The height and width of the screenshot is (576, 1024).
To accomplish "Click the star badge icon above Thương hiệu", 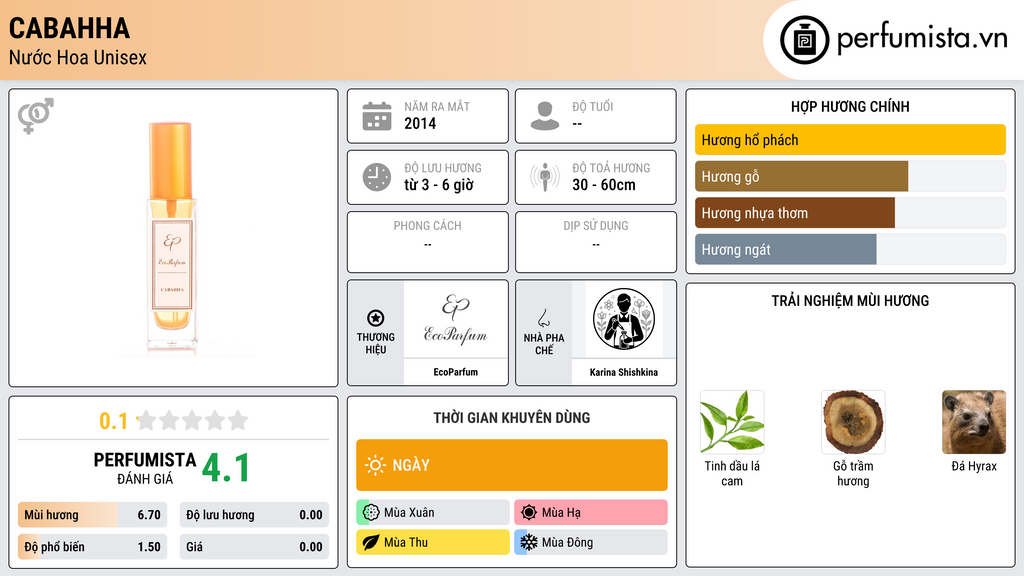I will [x=376, y=318].
